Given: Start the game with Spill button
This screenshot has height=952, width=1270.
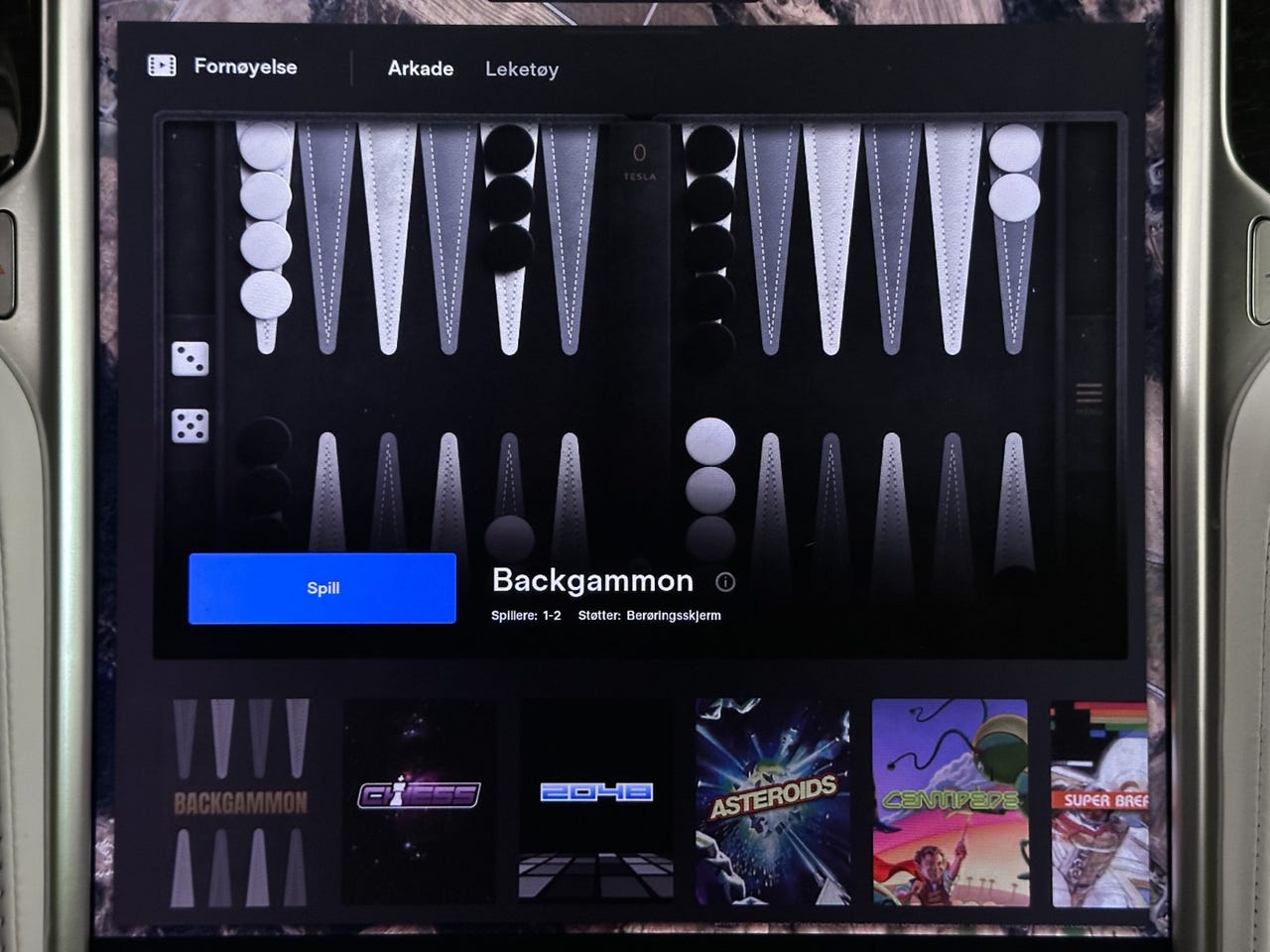Looking at the screenshot, I should coord(322,588).
